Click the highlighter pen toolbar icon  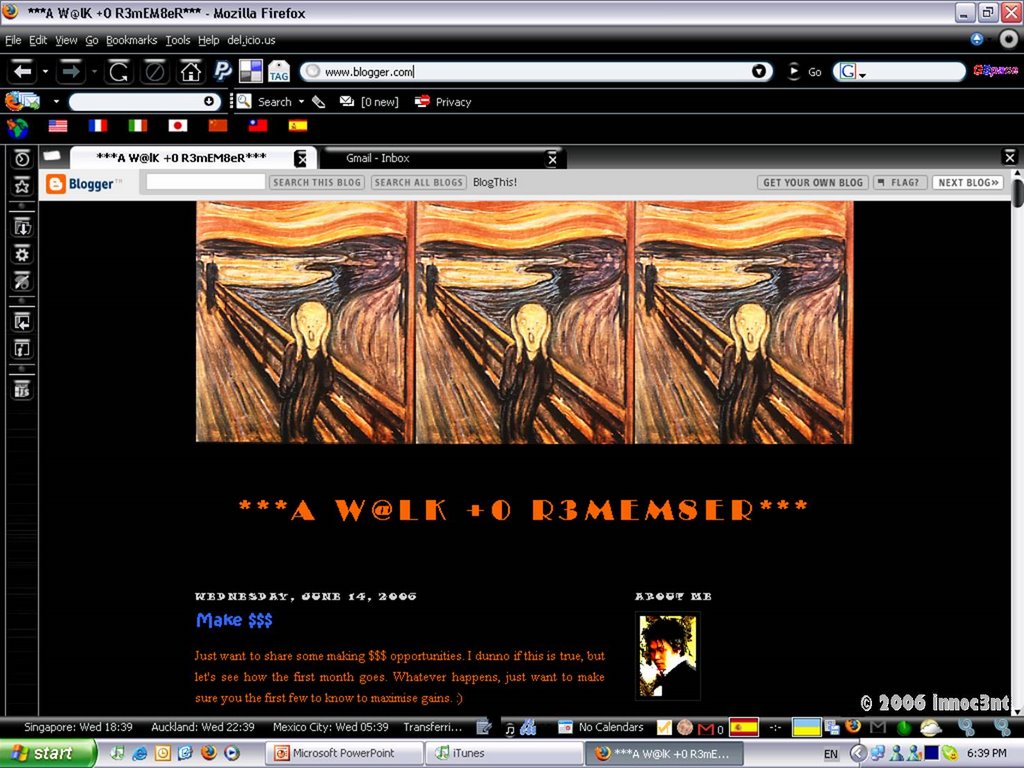coord(319,101)
